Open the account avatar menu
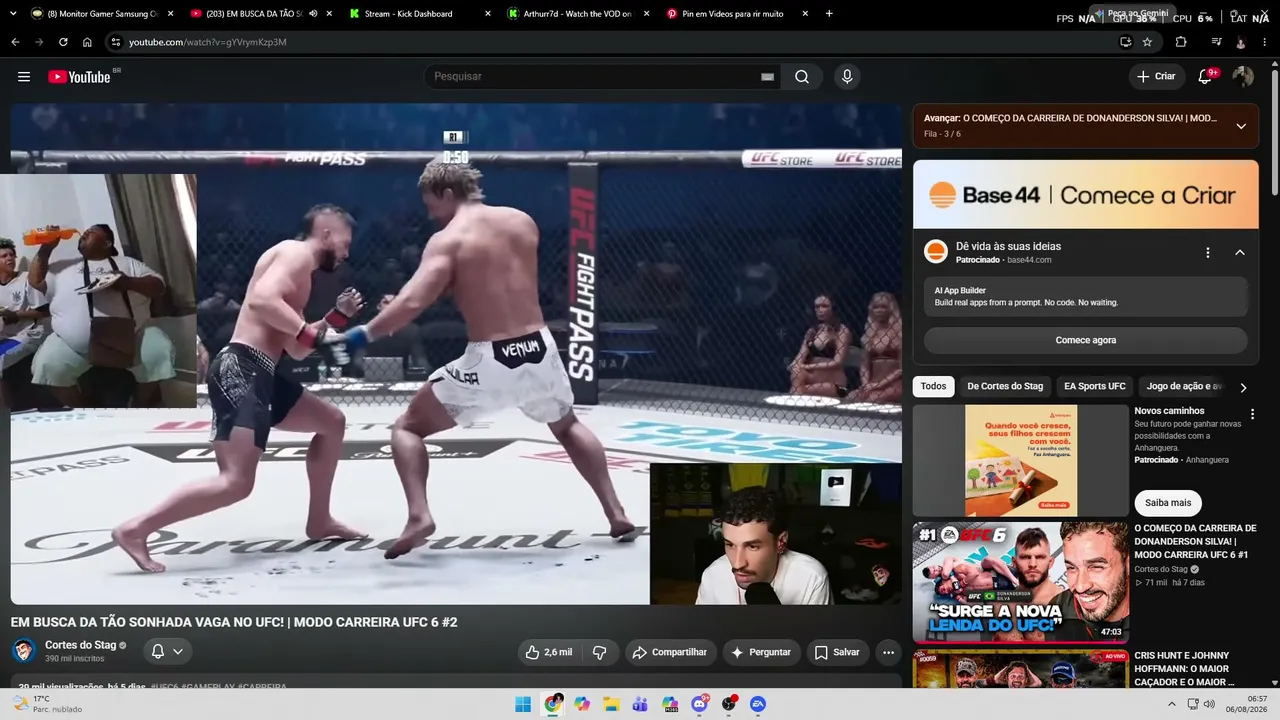 coord(1243,77)
